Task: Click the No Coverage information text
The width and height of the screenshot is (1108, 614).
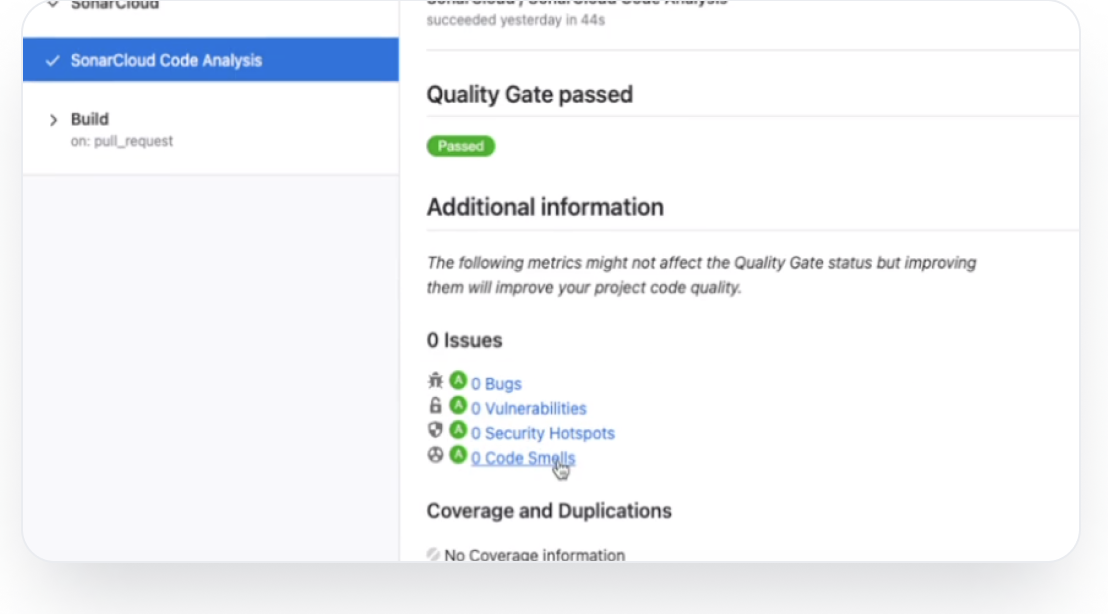Action: (534, 555)
